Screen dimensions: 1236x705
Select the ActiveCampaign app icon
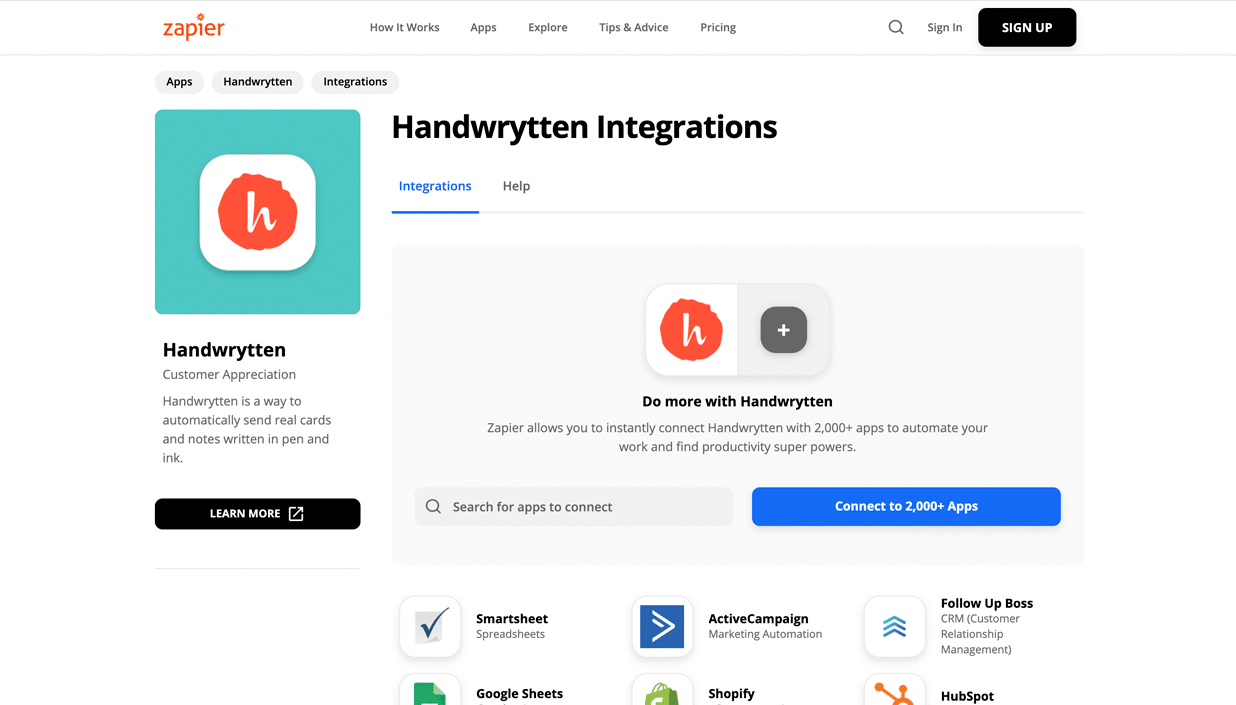tap(662, 627)
